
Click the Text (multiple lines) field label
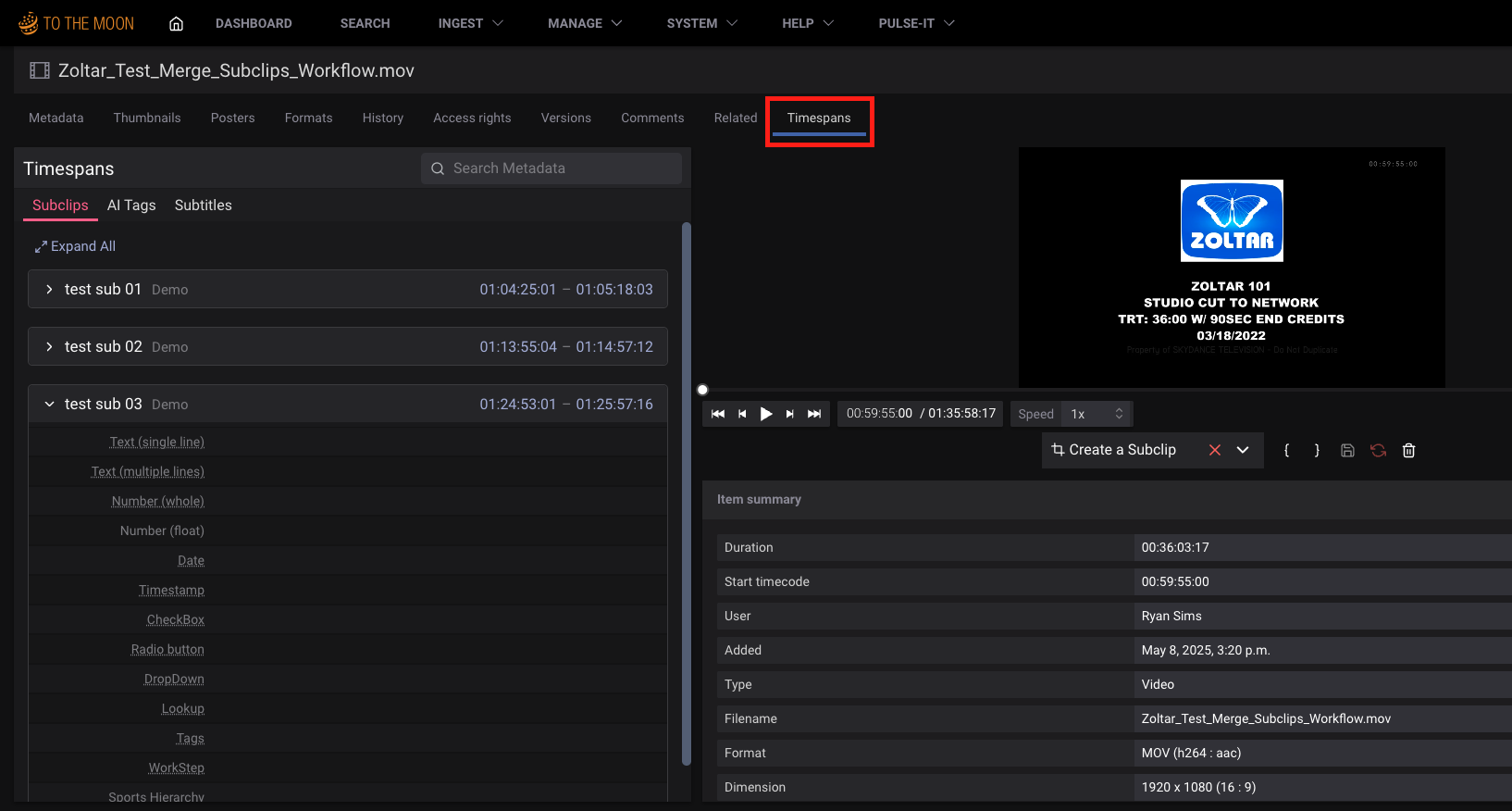(x=148, y=471)
